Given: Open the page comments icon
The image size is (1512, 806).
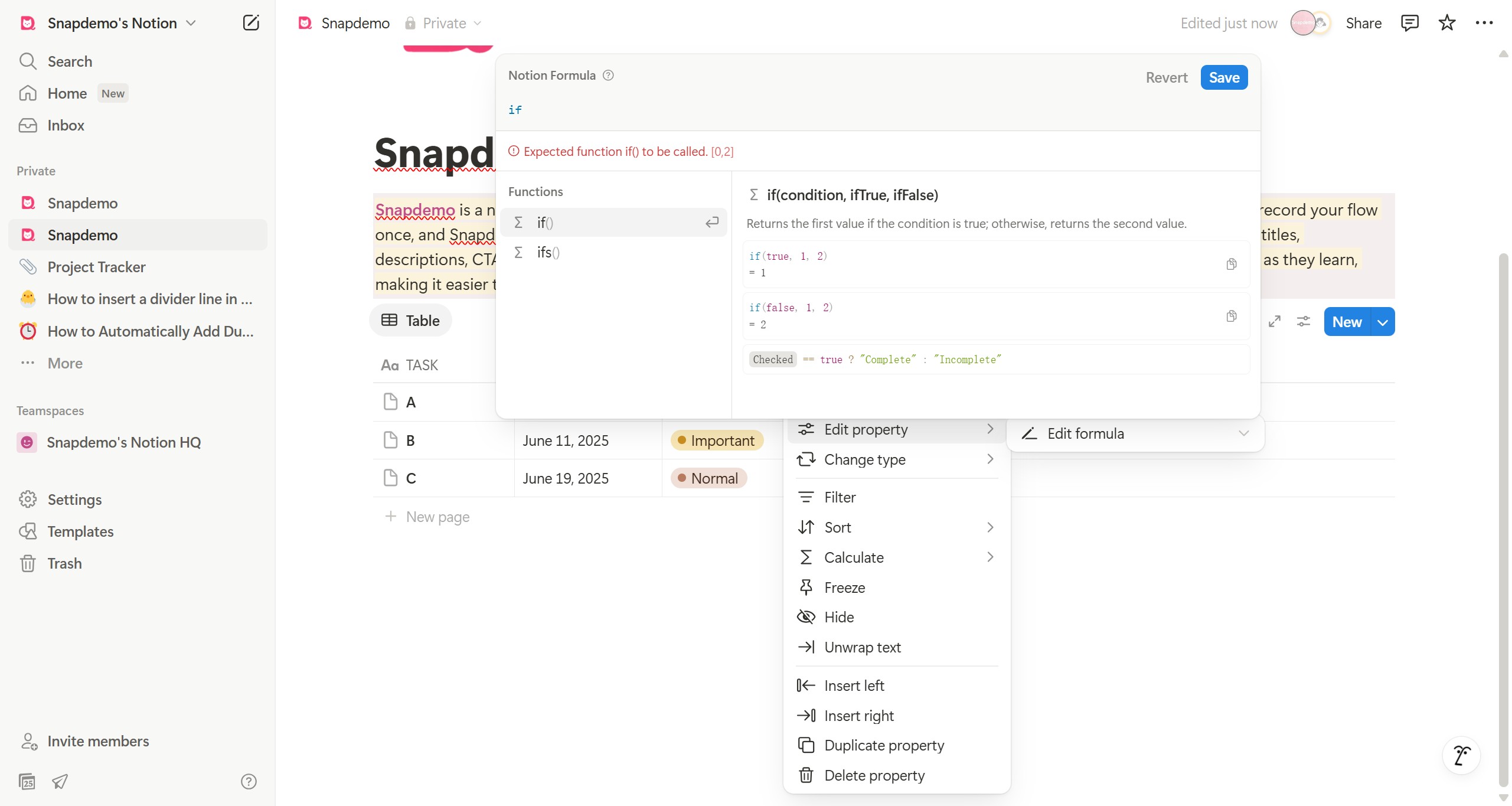Looking at the screenshot, I should (x=1409, y=23).
